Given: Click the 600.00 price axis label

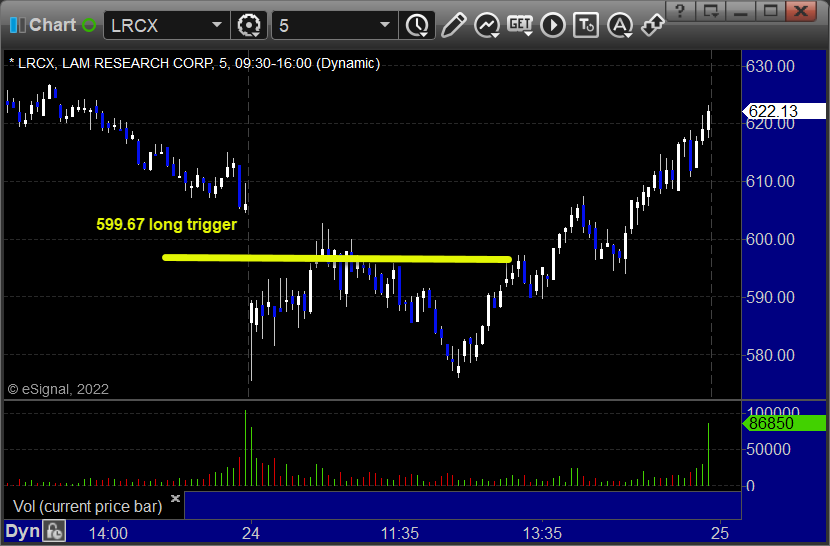Looking at the screenshot, I should click(x=770, y=239).
